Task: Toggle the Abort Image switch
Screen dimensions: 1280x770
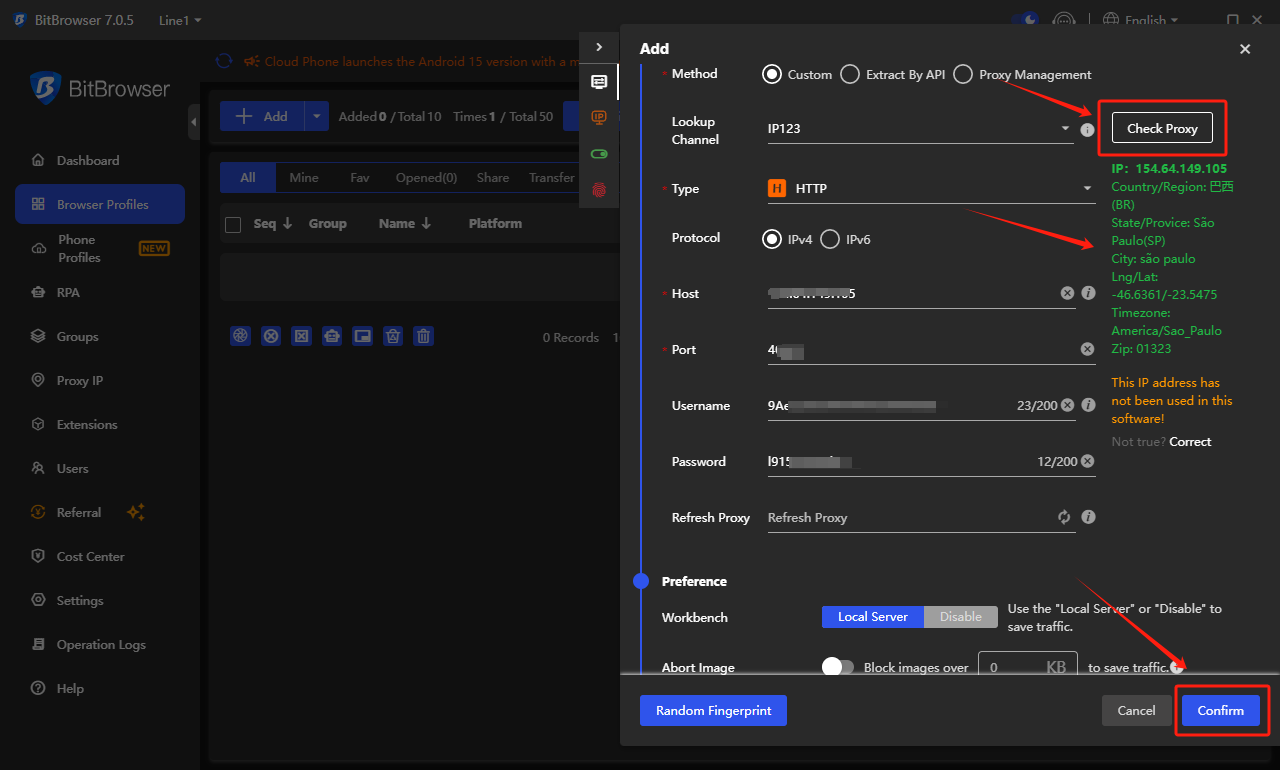Action: pos(838,667)
